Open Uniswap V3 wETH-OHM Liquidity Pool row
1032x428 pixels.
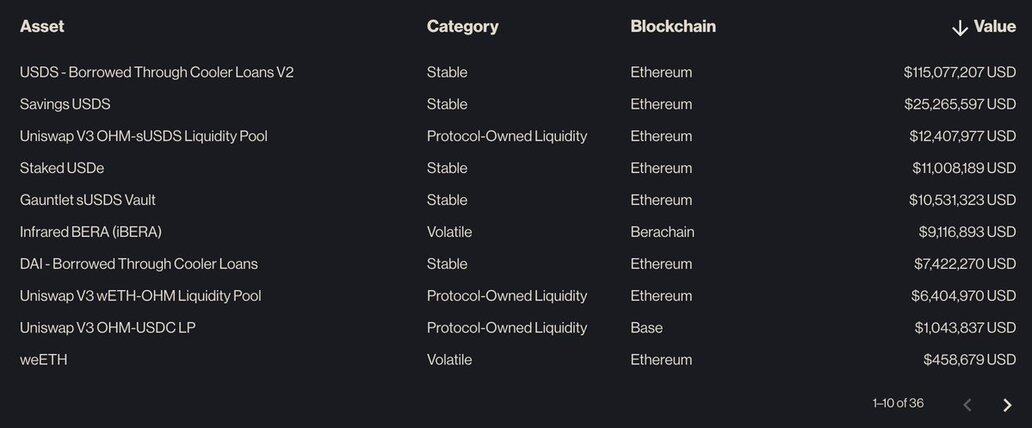tap(141, 296)
